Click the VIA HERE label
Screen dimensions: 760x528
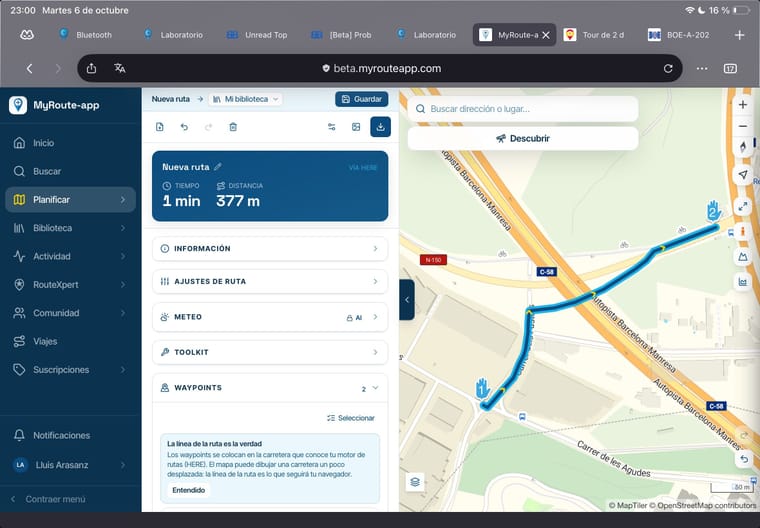click(x=363, y=168)
